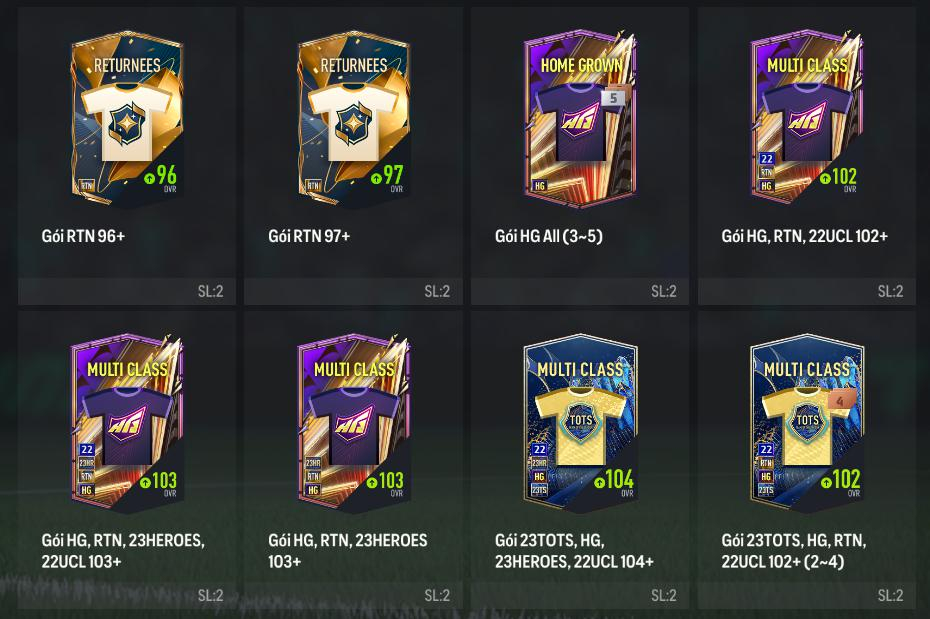Click SL:2 quantity bar under Gói HG All
This screenshot has height=619, width=930.
pos(580,291)
